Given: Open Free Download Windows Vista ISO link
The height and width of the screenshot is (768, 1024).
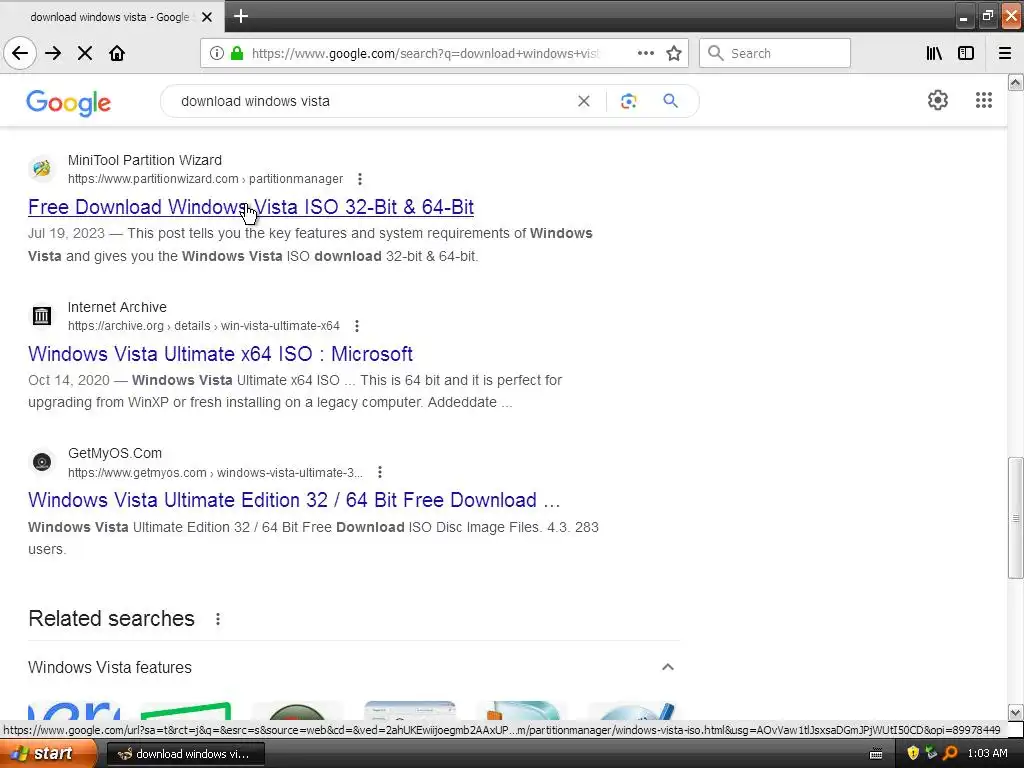Looking at the screenshot, I should click(x=251, y=207).
